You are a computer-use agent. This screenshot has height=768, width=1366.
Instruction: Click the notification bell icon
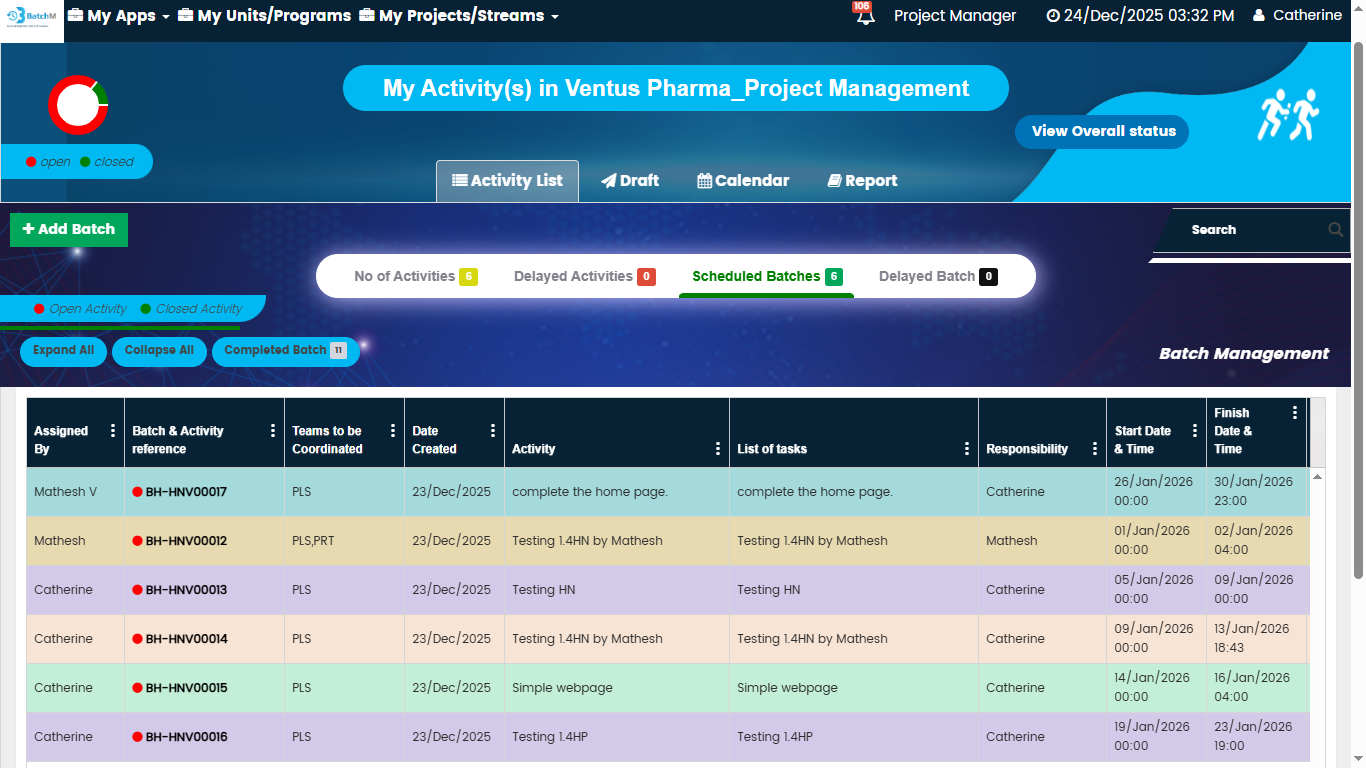tap(864, 17)
